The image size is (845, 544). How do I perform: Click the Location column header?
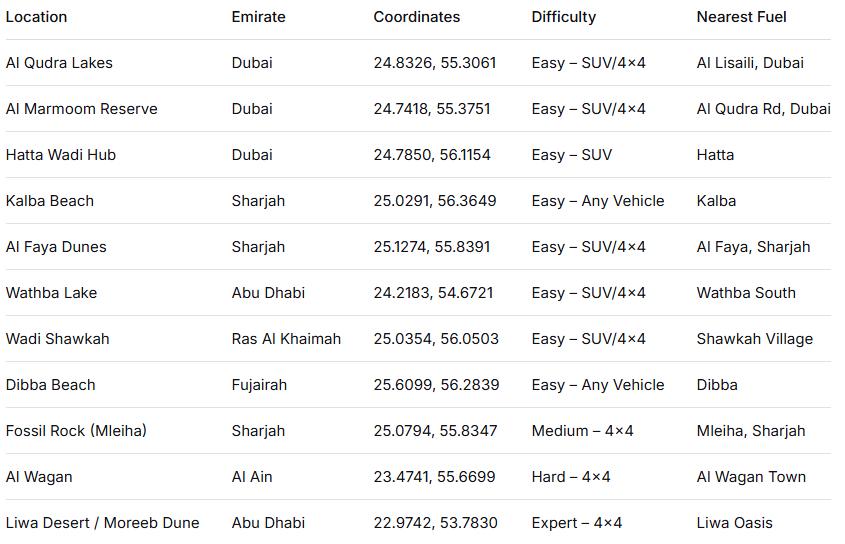36,17
